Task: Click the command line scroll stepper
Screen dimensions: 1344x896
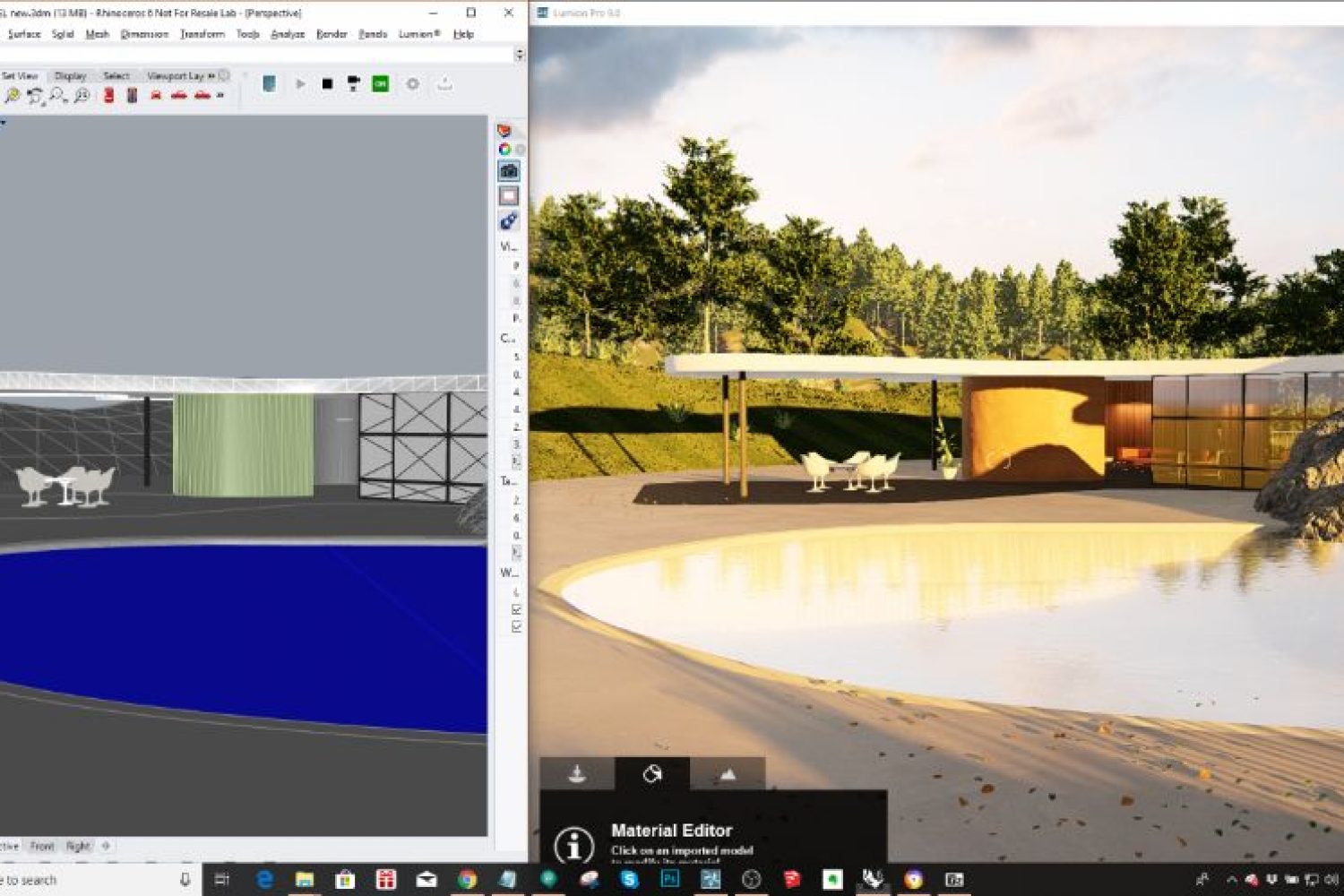Action: tap(519, 55)
